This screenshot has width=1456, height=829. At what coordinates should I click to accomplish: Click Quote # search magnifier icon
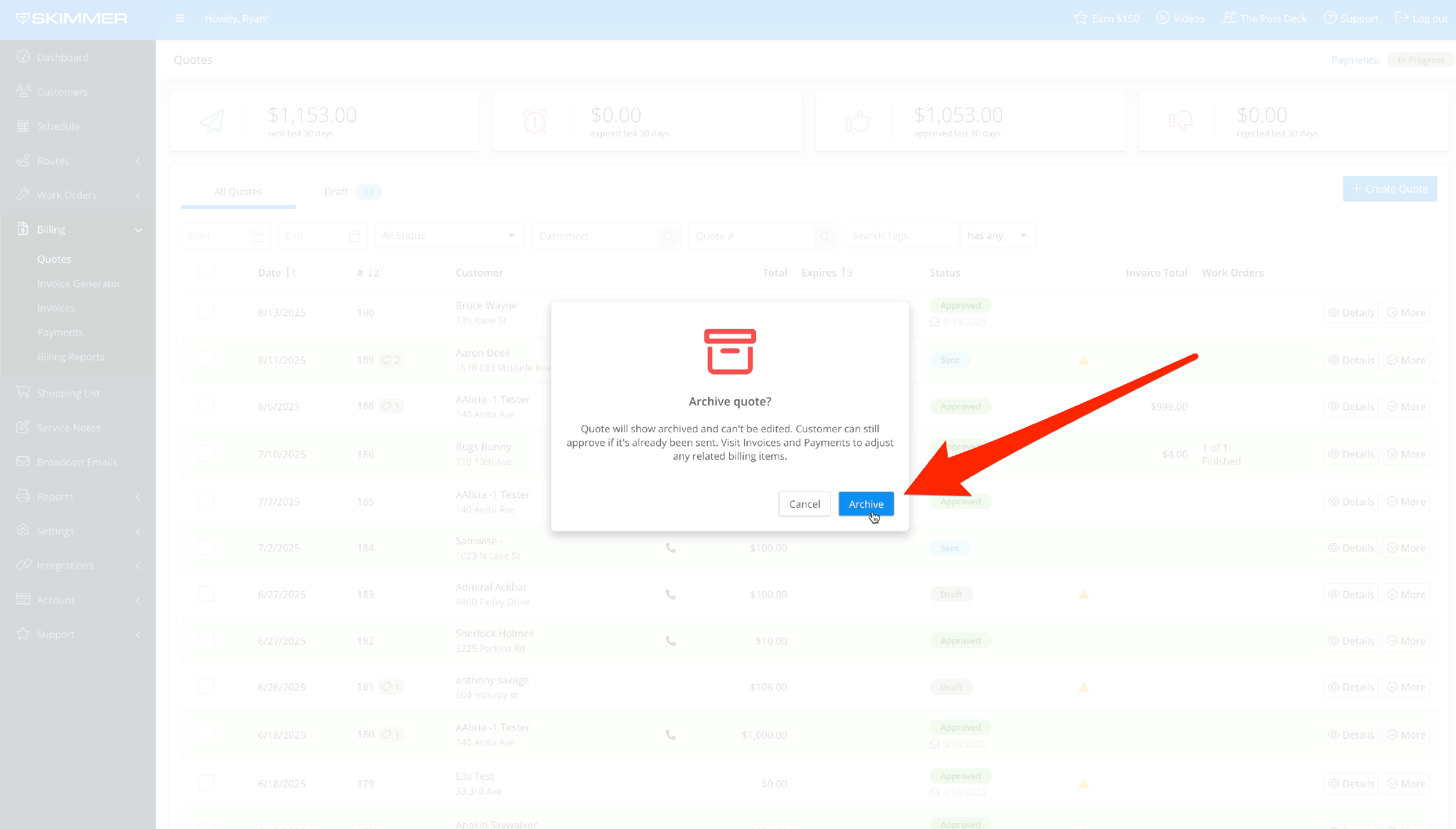pyautogui.click(x=825, y=236)
